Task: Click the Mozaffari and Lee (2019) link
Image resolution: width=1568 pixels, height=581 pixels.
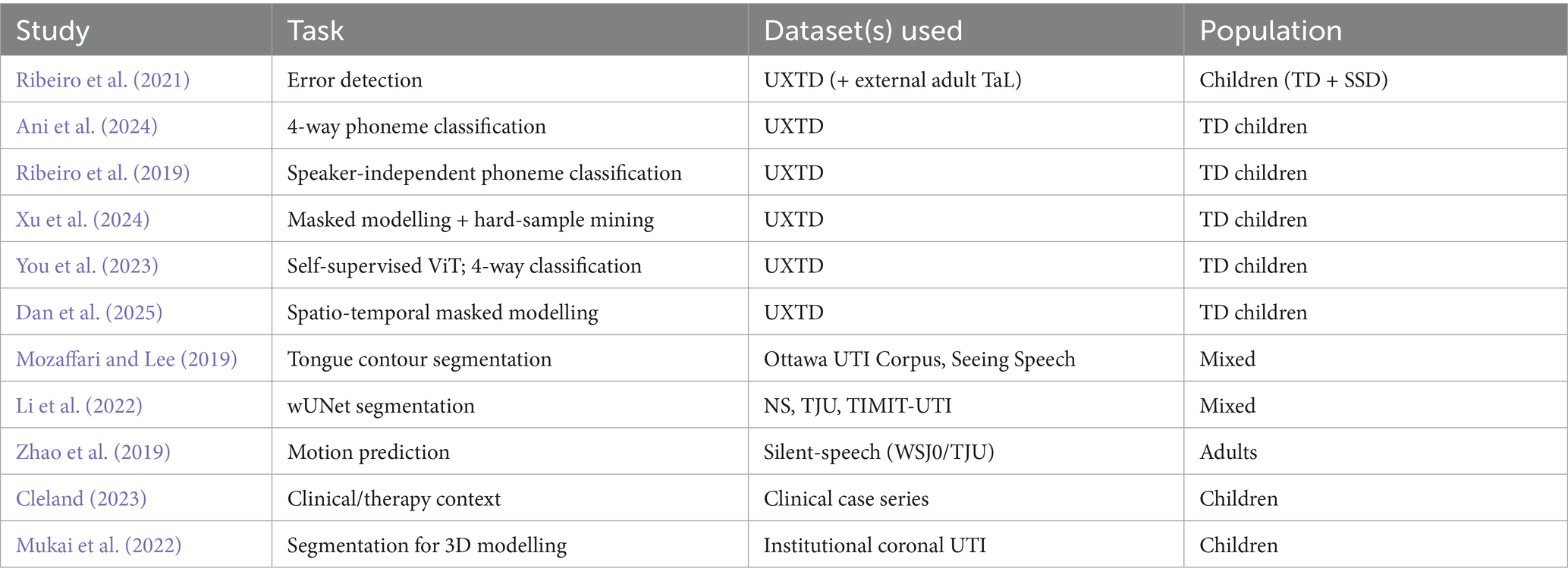Action: pyautogui.click(x=126, y=359)
